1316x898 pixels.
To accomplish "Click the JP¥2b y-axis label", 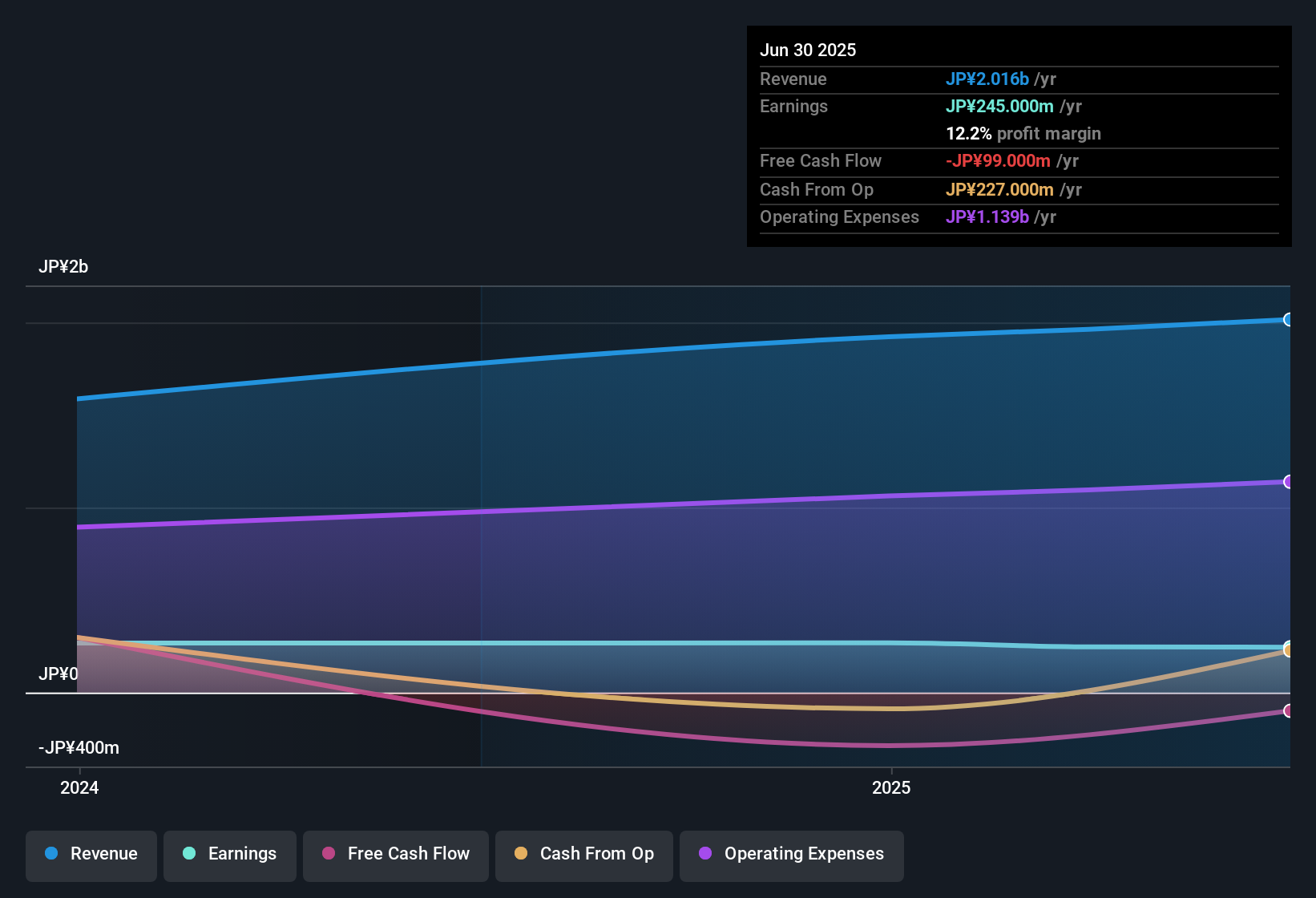I will (63, 267).
